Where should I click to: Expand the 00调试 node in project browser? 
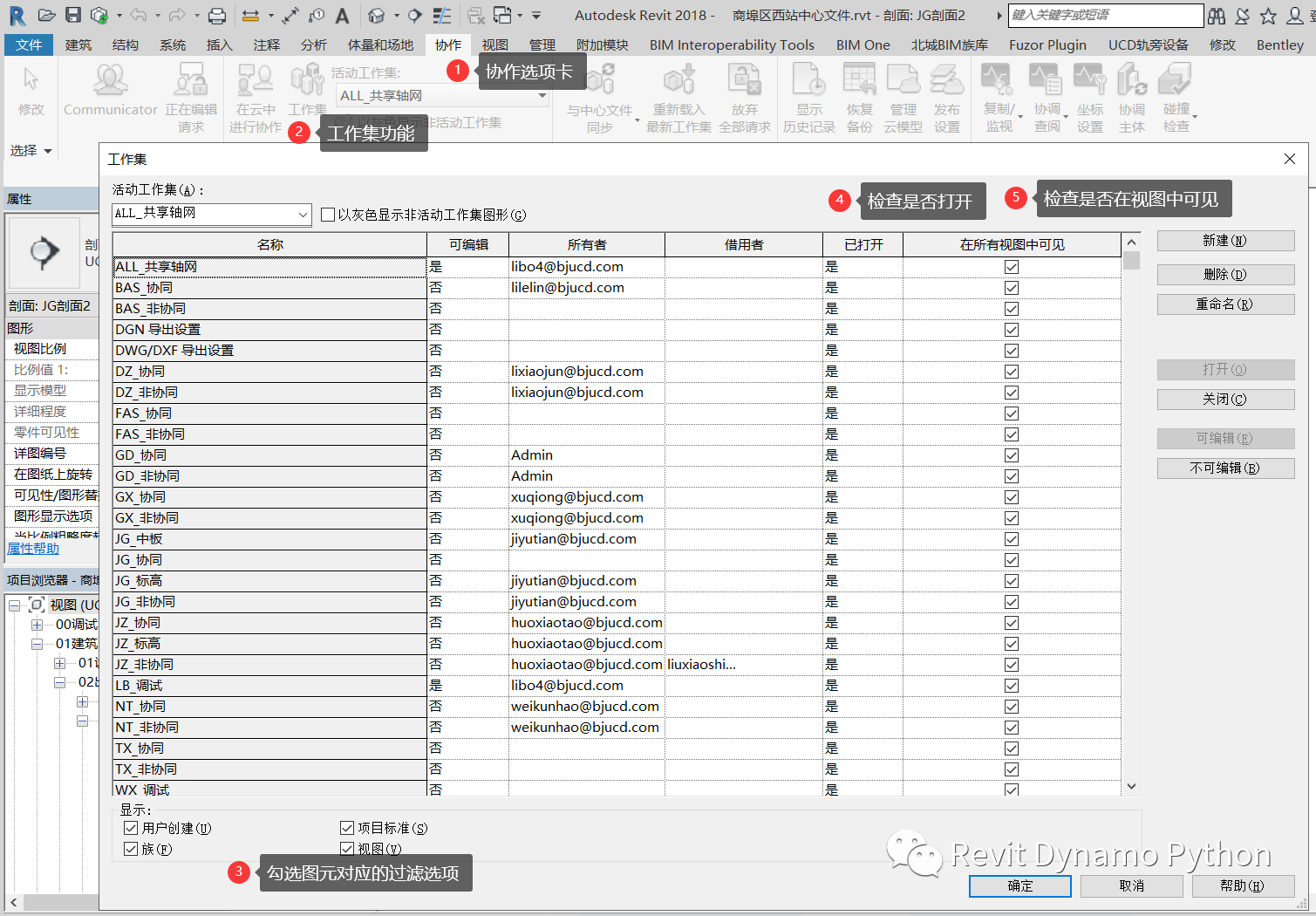(x=37, y=625)
